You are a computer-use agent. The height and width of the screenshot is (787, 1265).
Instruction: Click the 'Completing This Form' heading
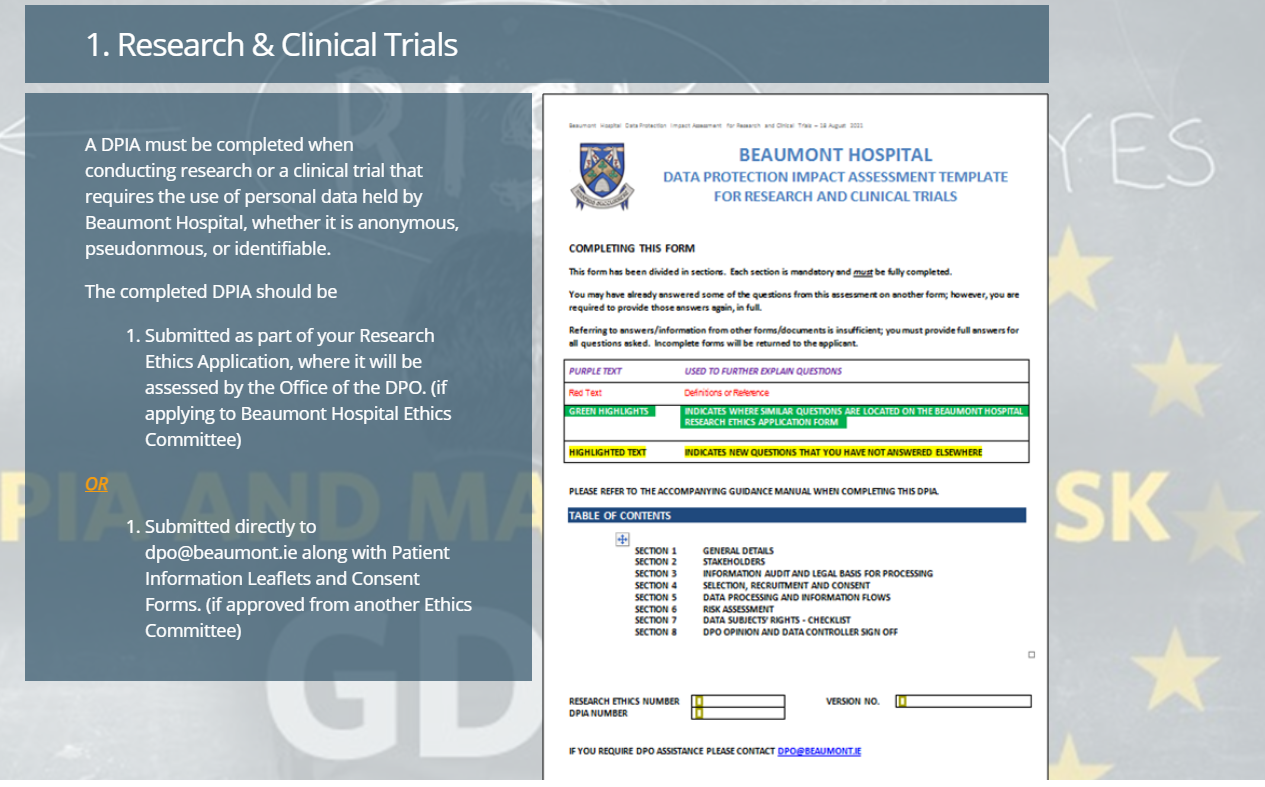click(631, 249)
